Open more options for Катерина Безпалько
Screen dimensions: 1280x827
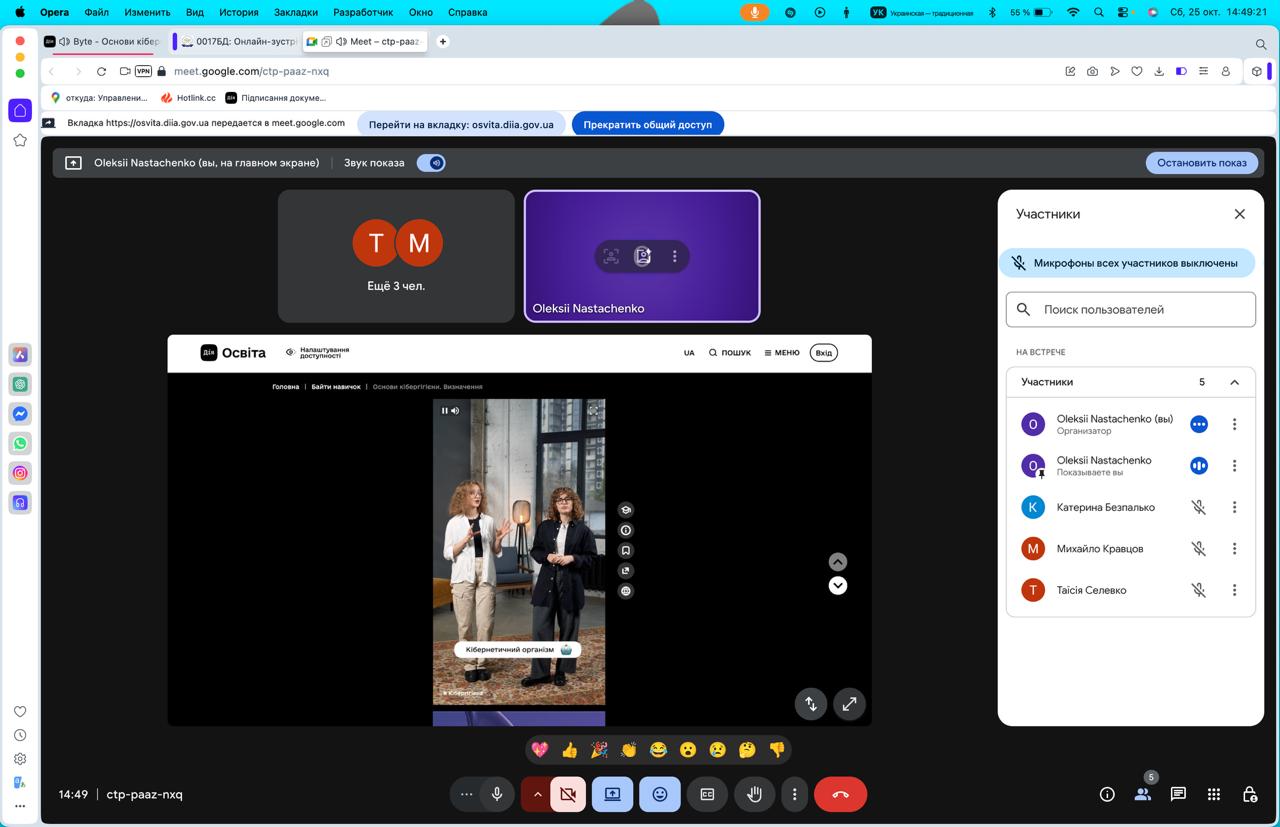[1234, 507]
